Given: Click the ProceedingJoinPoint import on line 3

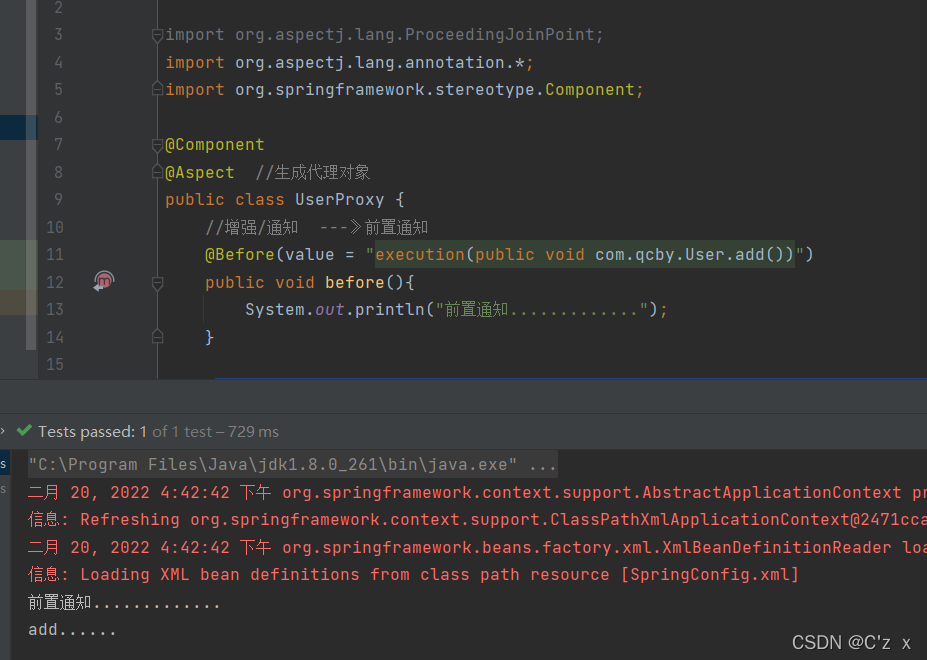Looking at the screenshot, I should 384,35.
